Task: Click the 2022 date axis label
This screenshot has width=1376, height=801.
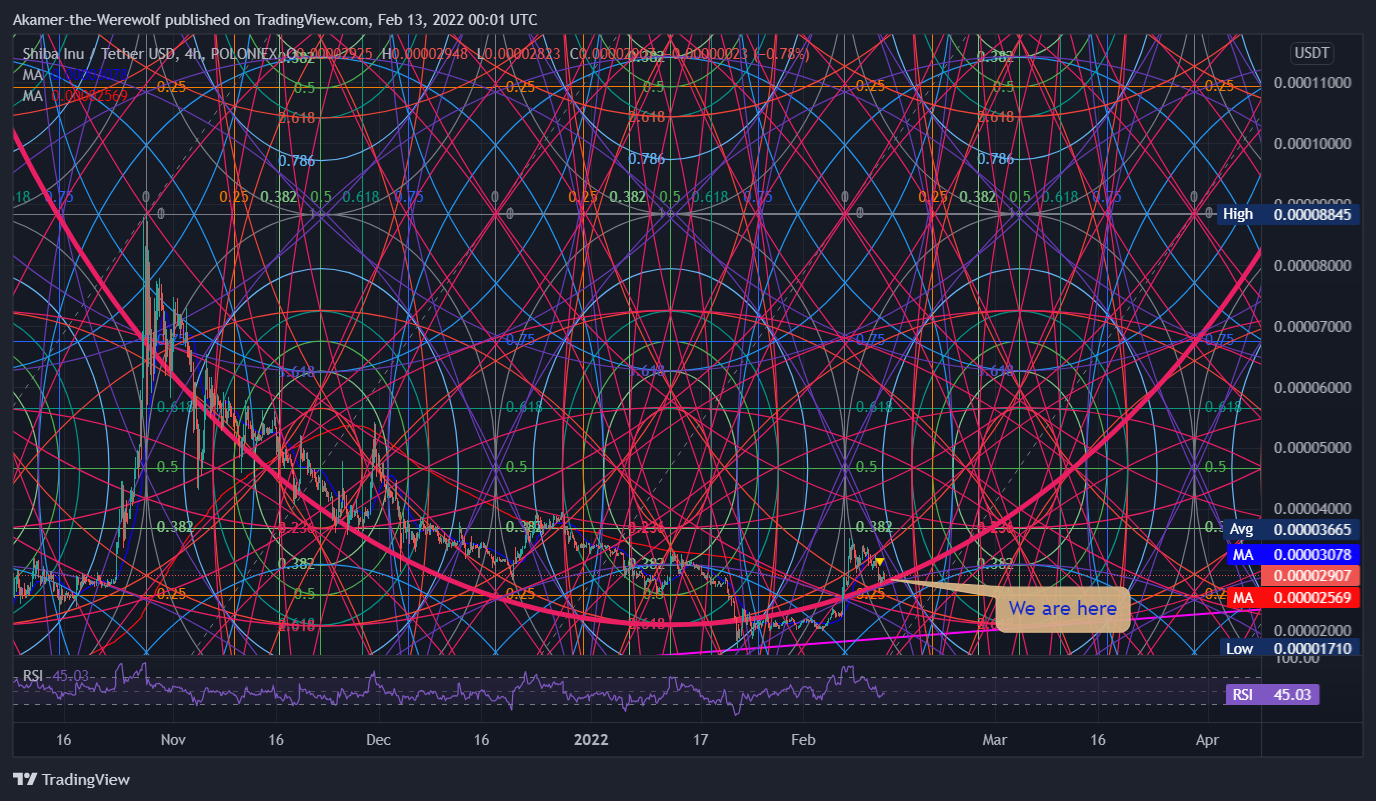Action: (591, 740)
